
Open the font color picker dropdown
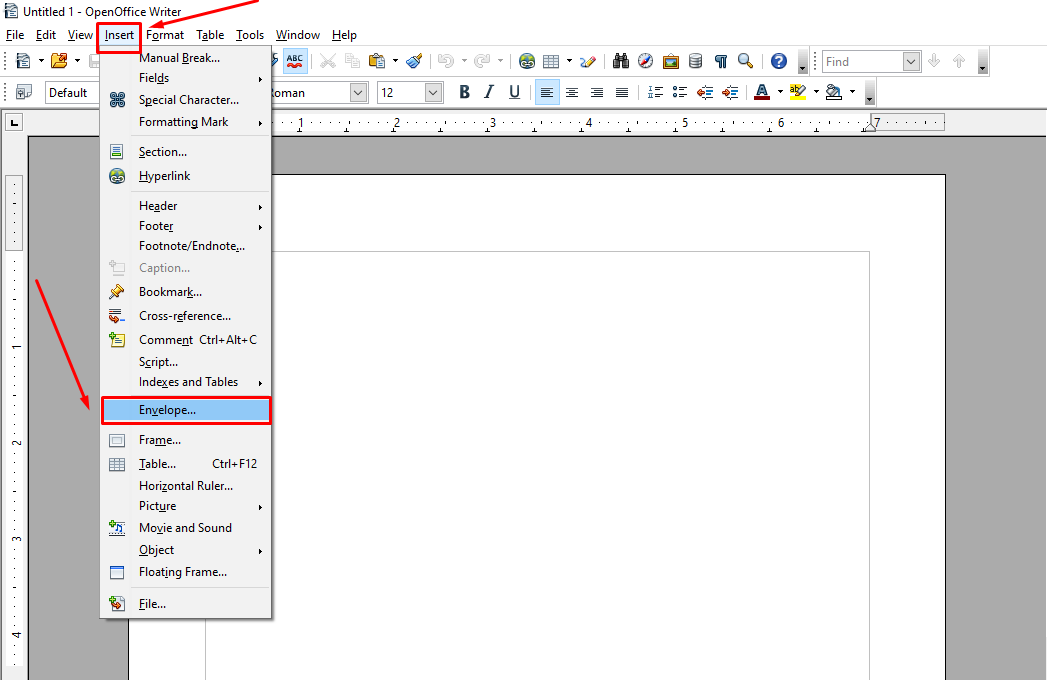click(782, 92)
